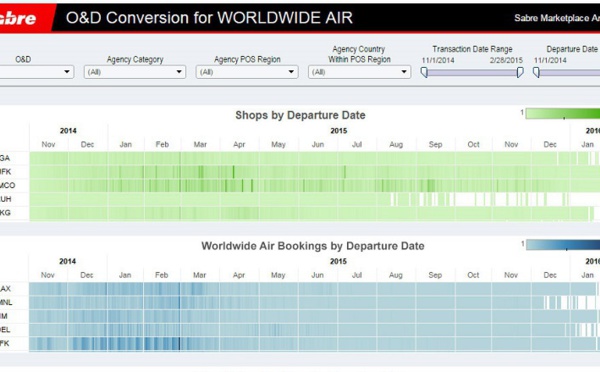Screen dimensions: 600x372
Task: Click the 11/1/2014 transaction start date
Action: coord(438,60)
